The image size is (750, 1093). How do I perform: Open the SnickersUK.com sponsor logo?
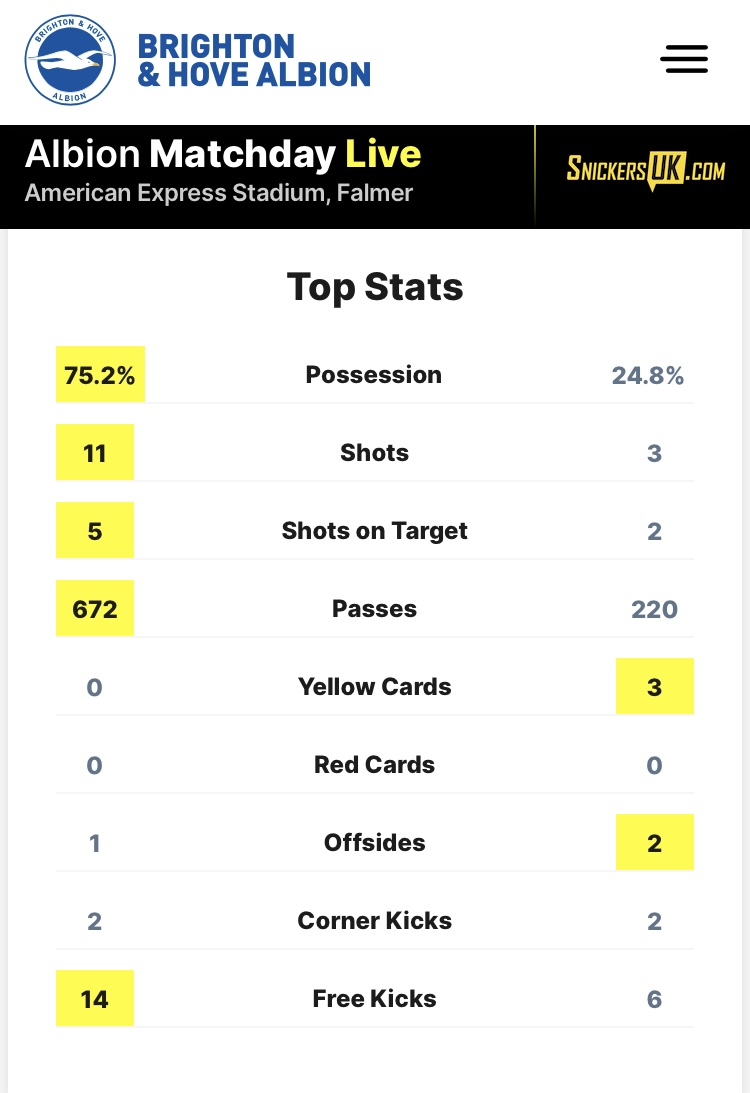pyautogui.click(x=645, y=170)
